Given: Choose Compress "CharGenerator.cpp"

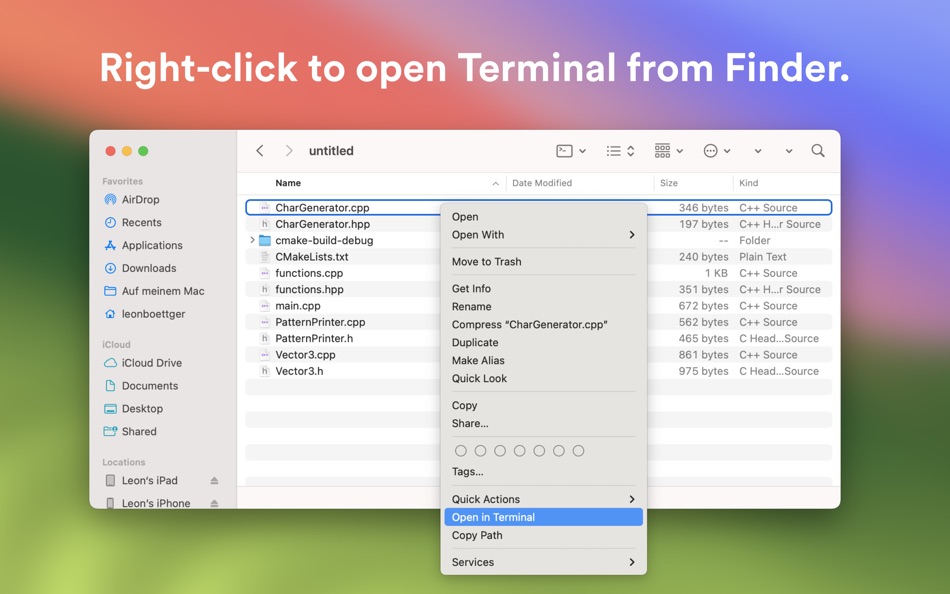Looking at the screenshot, I should tap(543, 324).
